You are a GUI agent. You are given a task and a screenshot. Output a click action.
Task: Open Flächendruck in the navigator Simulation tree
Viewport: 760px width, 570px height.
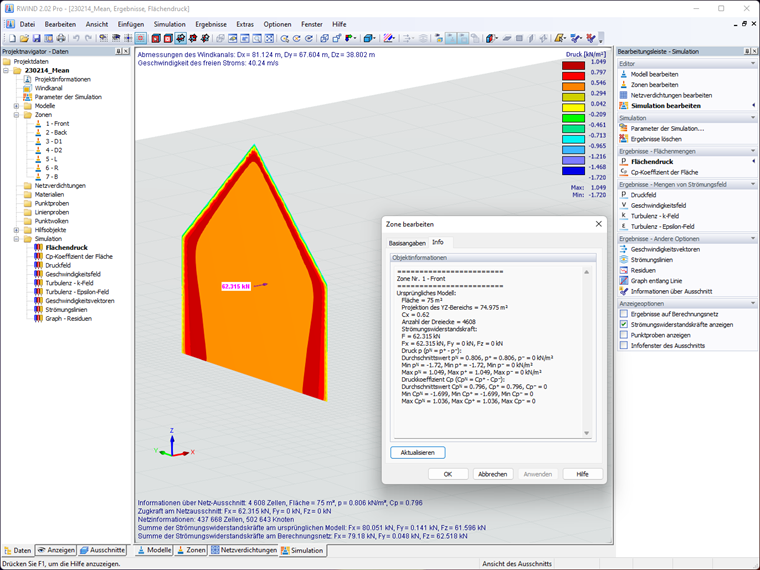[x=66, y=248]
